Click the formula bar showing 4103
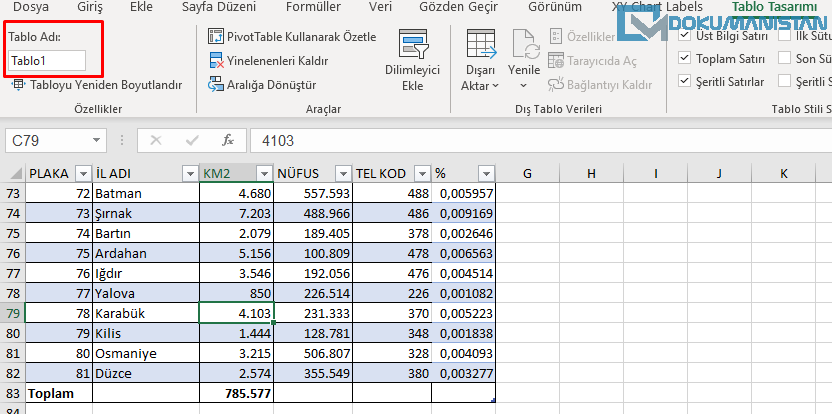The image size is (832, 414). (x=541, y=141)
